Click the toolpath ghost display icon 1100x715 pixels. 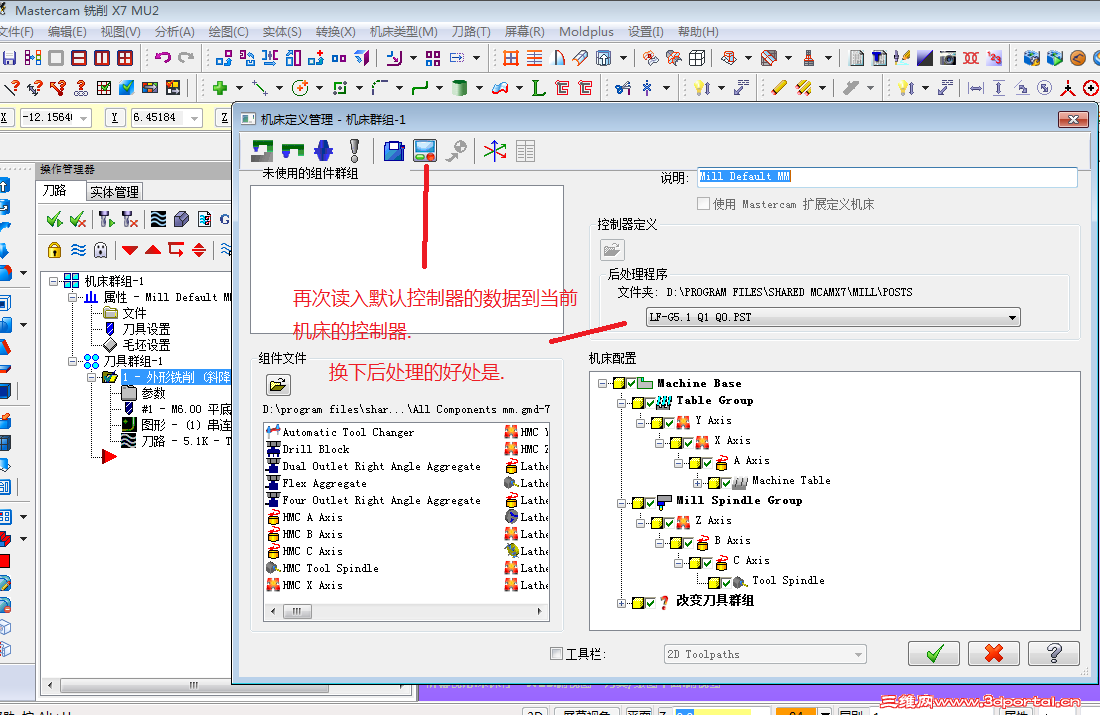(100, 250)
